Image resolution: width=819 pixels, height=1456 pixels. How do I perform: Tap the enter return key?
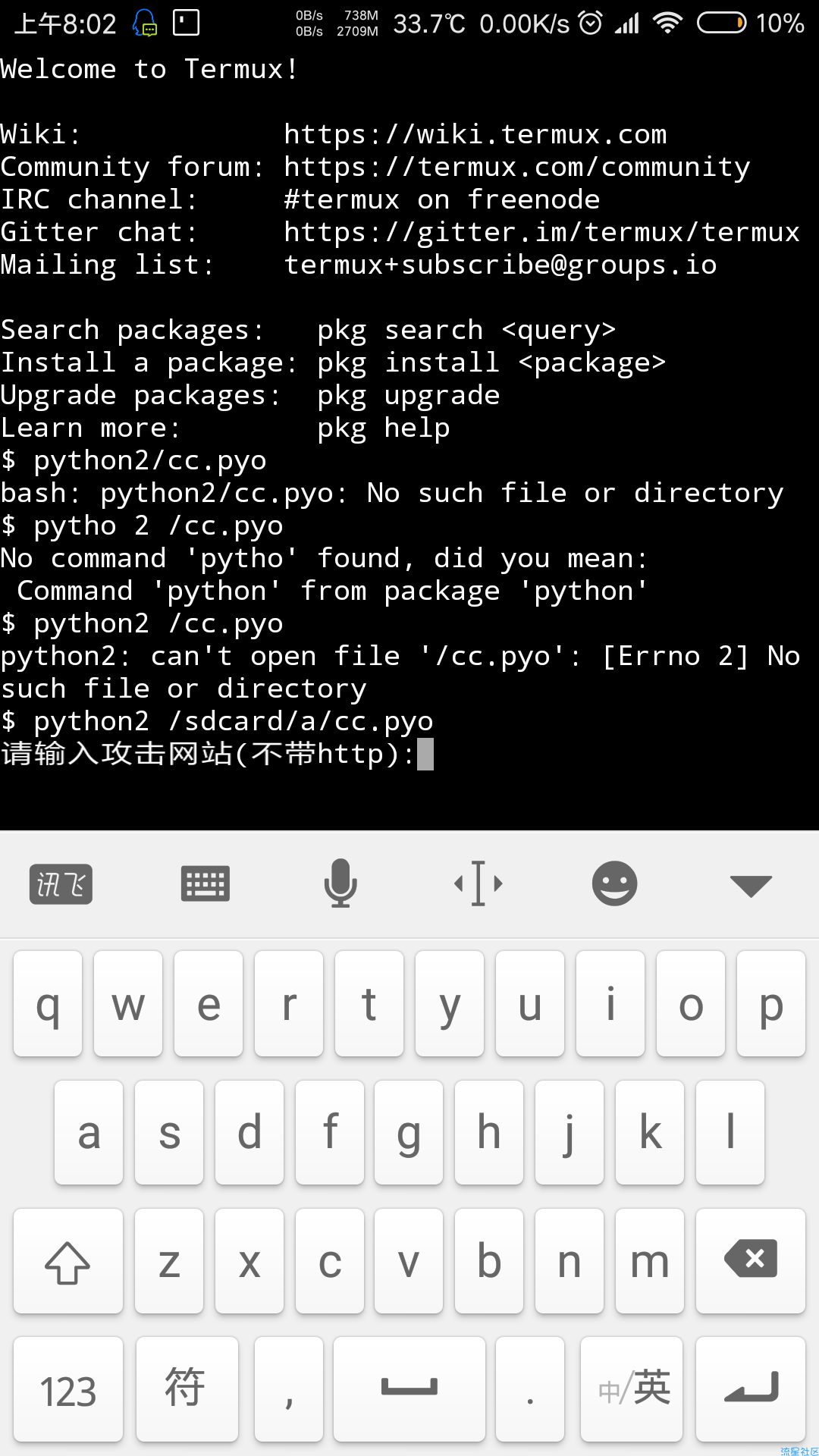click(751, 1389)
